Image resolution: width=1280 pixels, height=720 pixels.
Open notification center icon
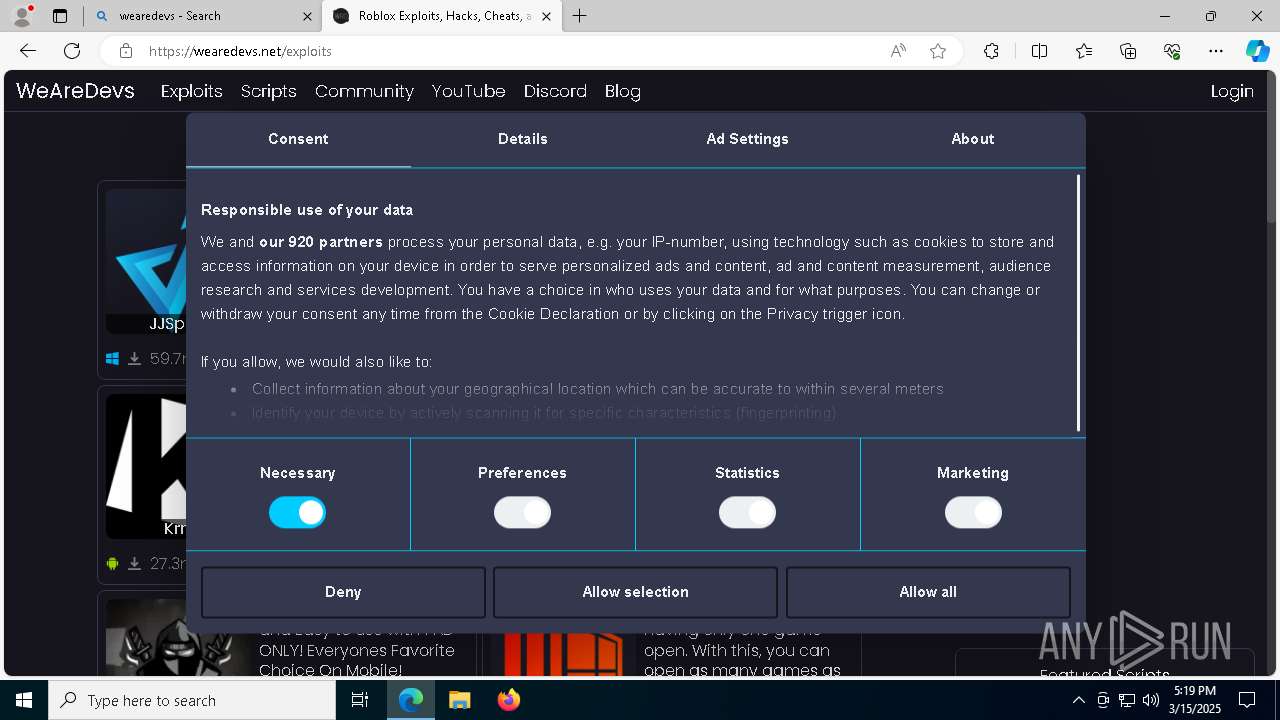[x=1247, y=700]
